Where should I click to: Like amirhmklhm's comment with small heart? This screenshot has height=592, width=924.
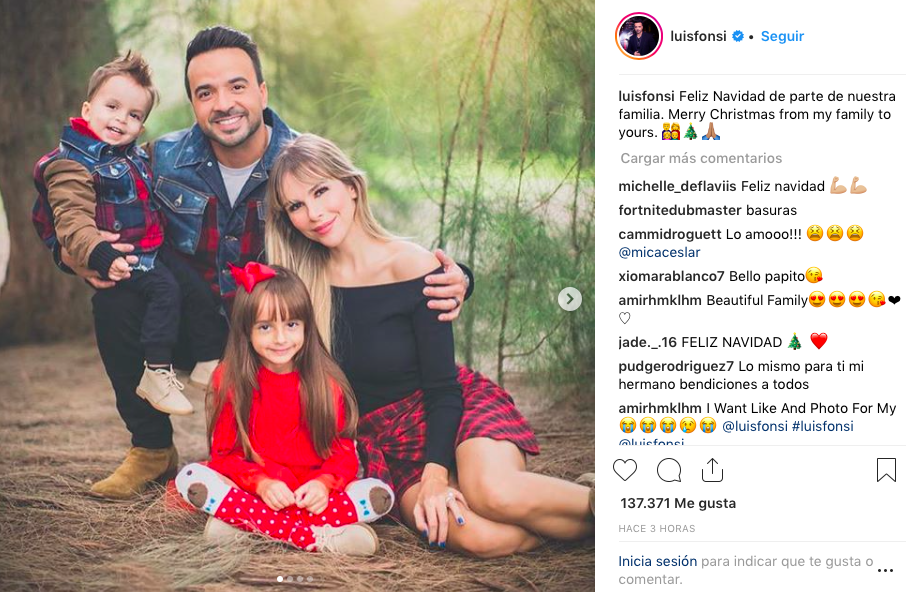point(625,319)
